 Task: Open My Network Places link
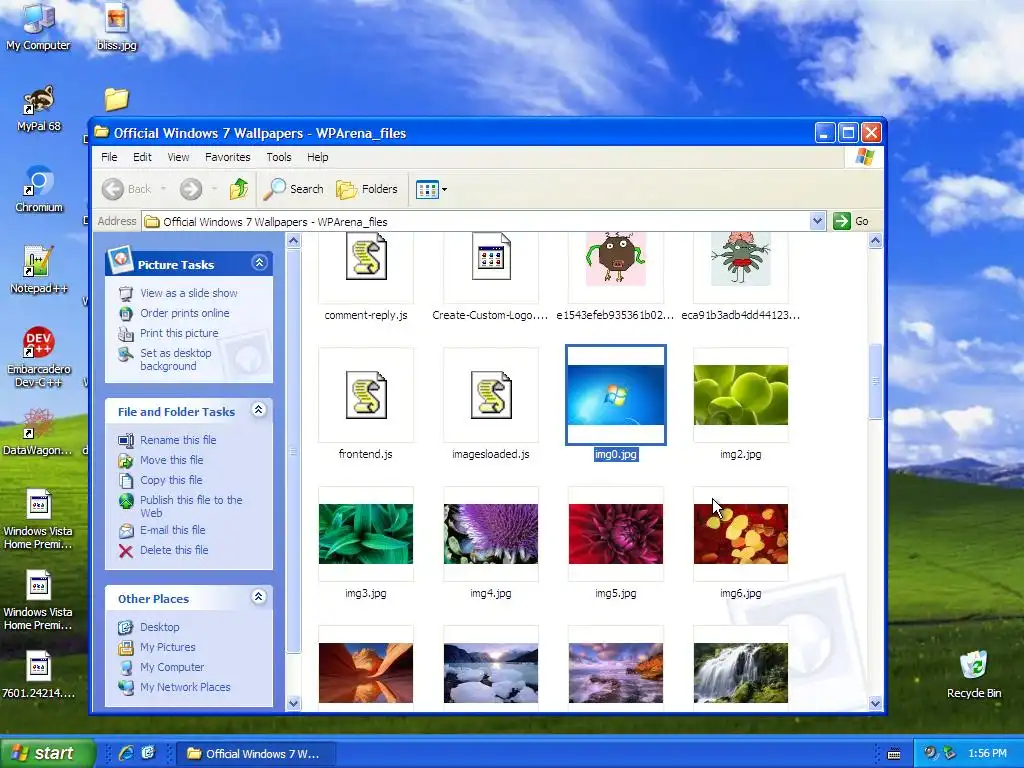[185, 687]
